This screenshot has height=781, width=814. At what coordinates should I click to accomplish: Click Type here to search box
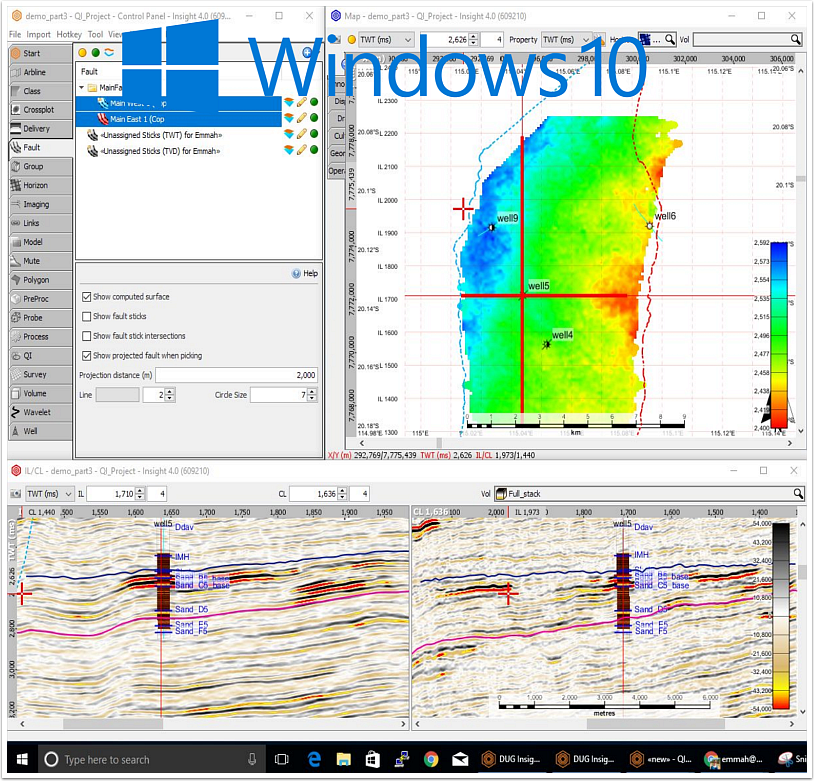(151, 760)
